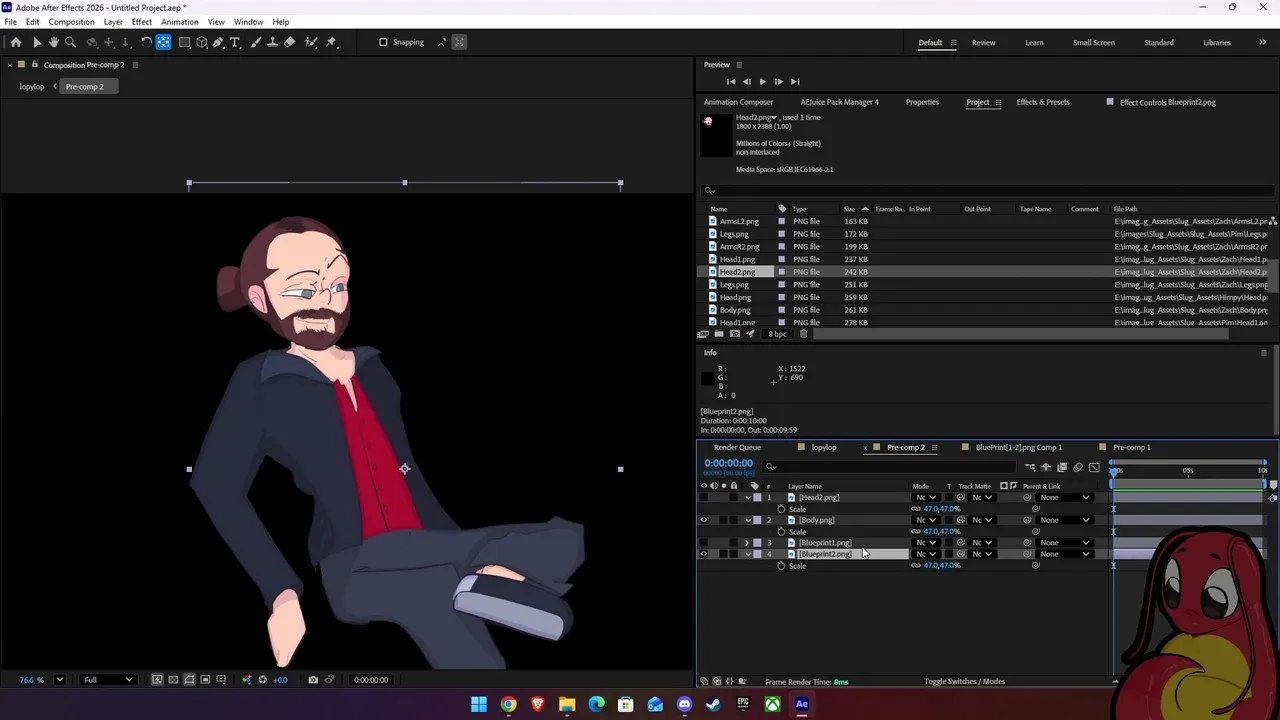Expand the Blueprint1.png layer properties
The image size is (1280, 720).
point(747,543)
